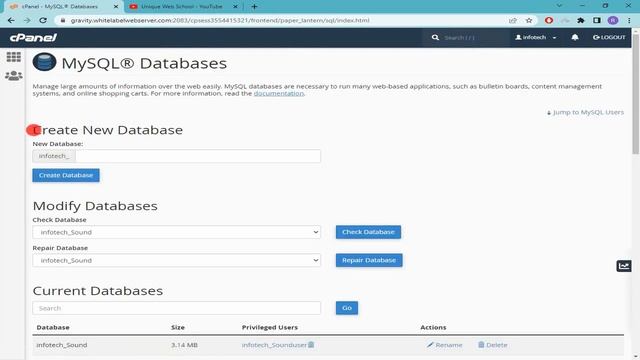Switch to the Unique Web School YouTube tab
The width and height of the screenshot is (640, 360).
click(x=183, y=7)
